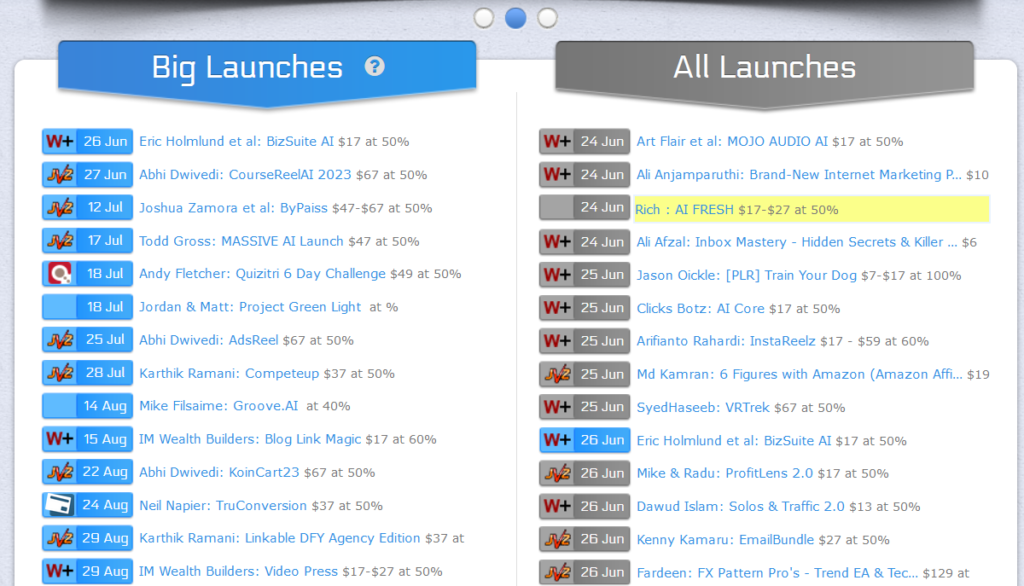The width and height of the screenshot is (1024, 586).
Task: Select the first carousel dot at the top
Action: point(484,18)
